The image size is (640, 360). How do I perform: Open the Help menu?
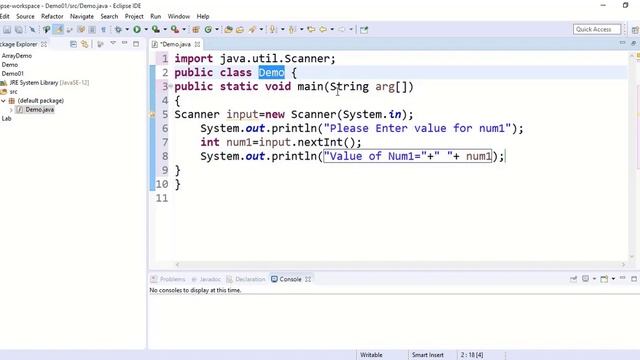203,16
